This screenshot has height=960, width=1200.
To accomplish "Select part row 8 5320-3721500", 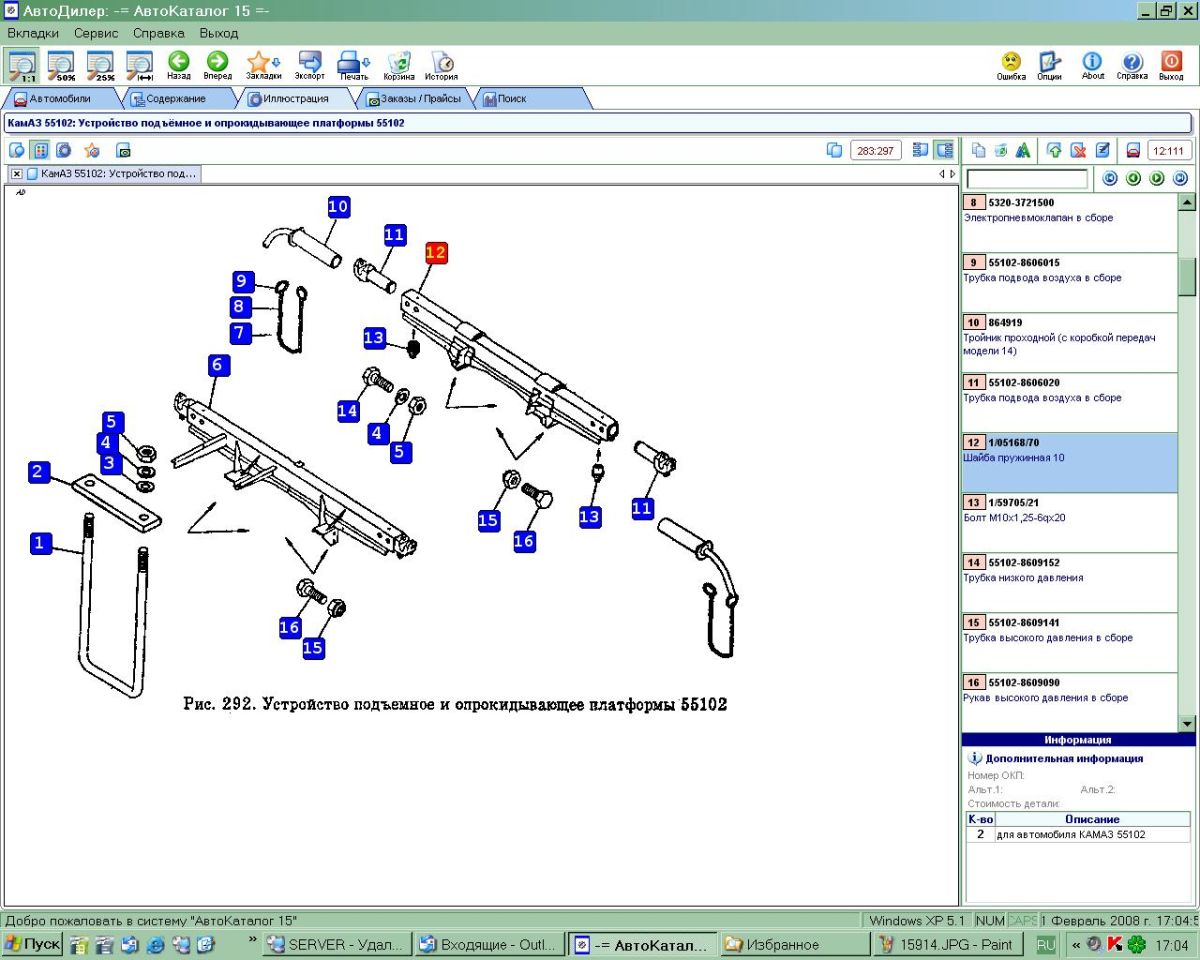I will 1070,222.
